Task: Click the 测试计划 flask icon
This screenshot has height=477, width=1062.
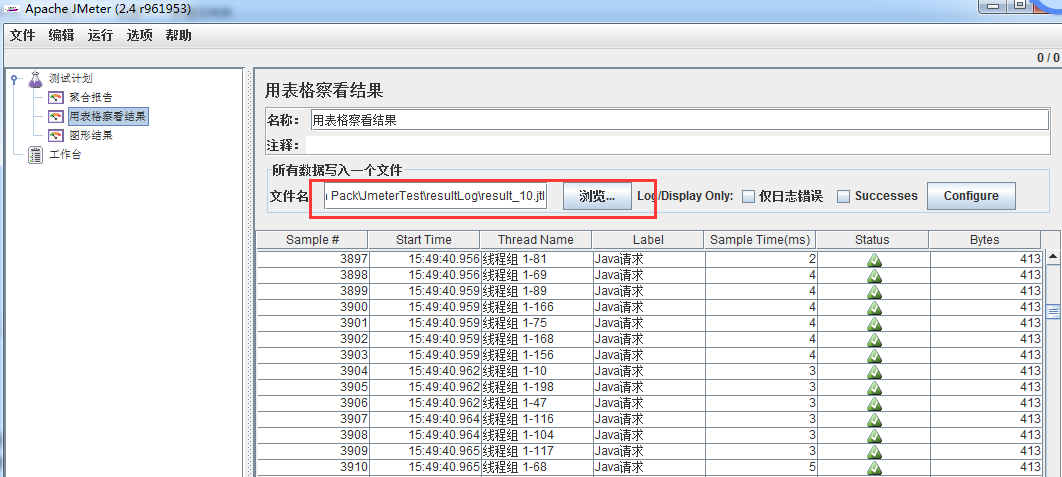Action: pyautogui.click(x=35, y=79)
